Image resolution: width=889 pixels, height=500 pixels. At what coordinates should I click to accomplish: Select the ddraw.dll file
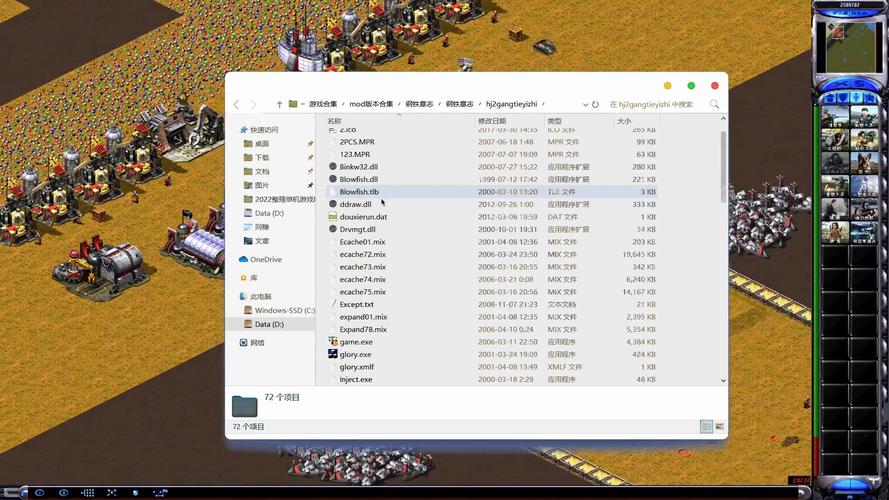[355, 204]
